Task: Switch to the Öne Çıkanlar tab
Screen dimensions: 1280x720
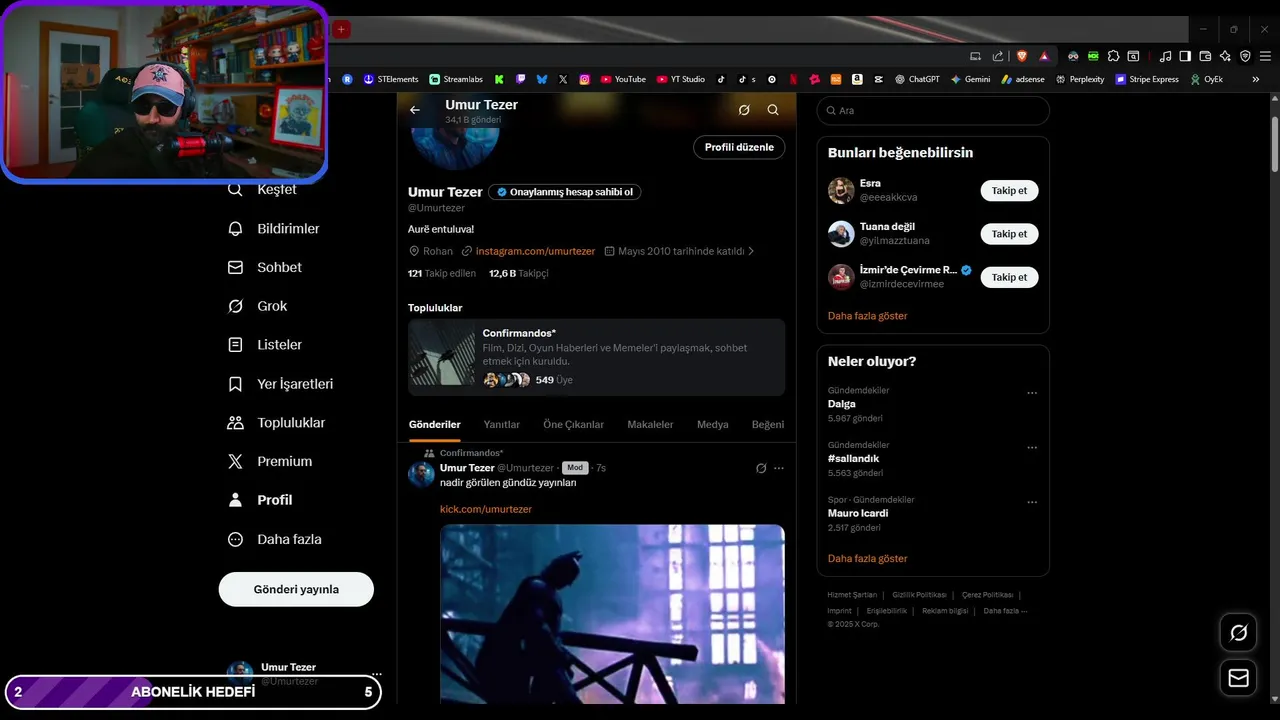Action: pos(574,424)
